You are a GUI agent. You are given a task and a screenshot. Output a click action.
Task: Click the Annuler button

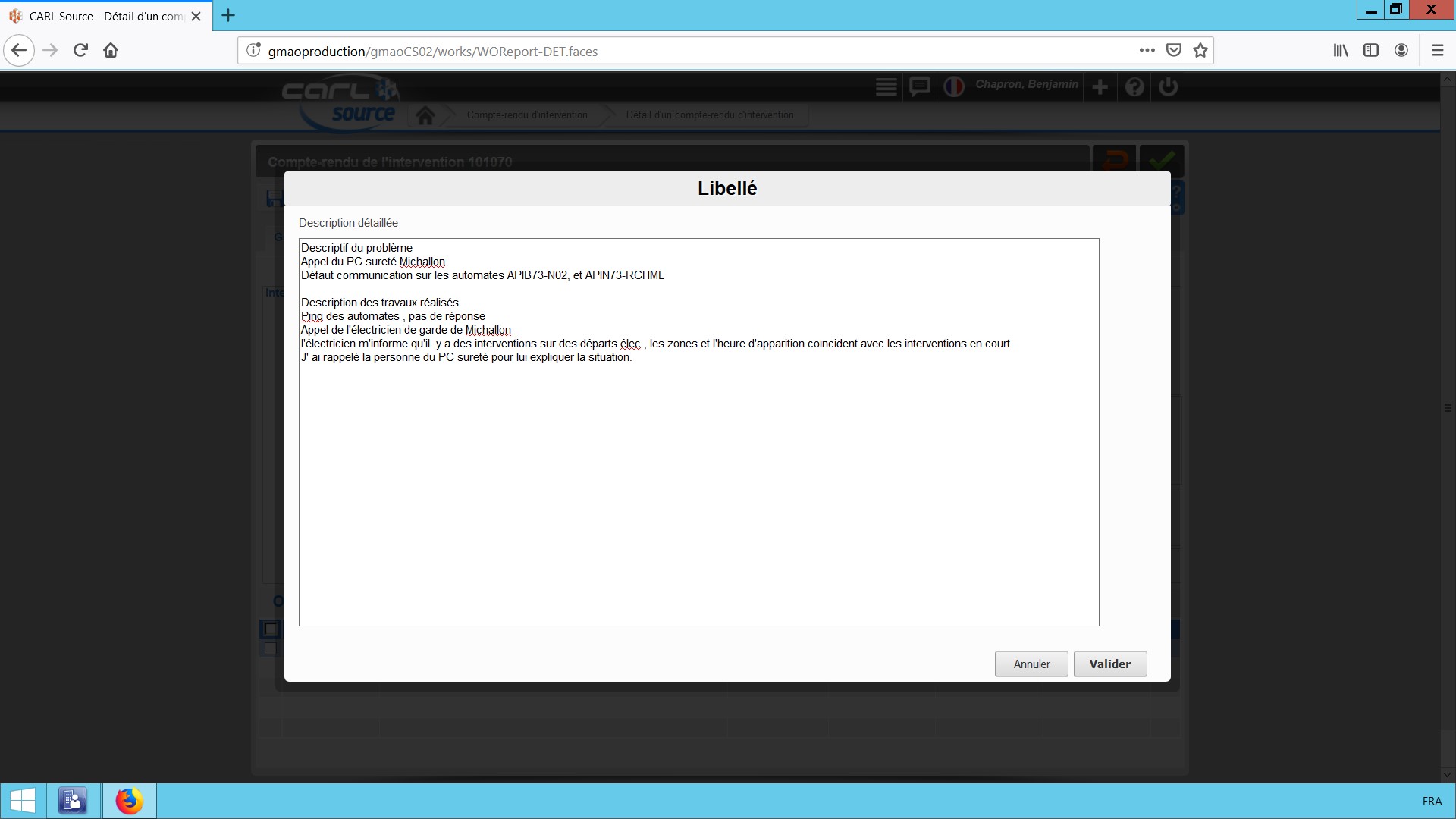click(1031, 664)
